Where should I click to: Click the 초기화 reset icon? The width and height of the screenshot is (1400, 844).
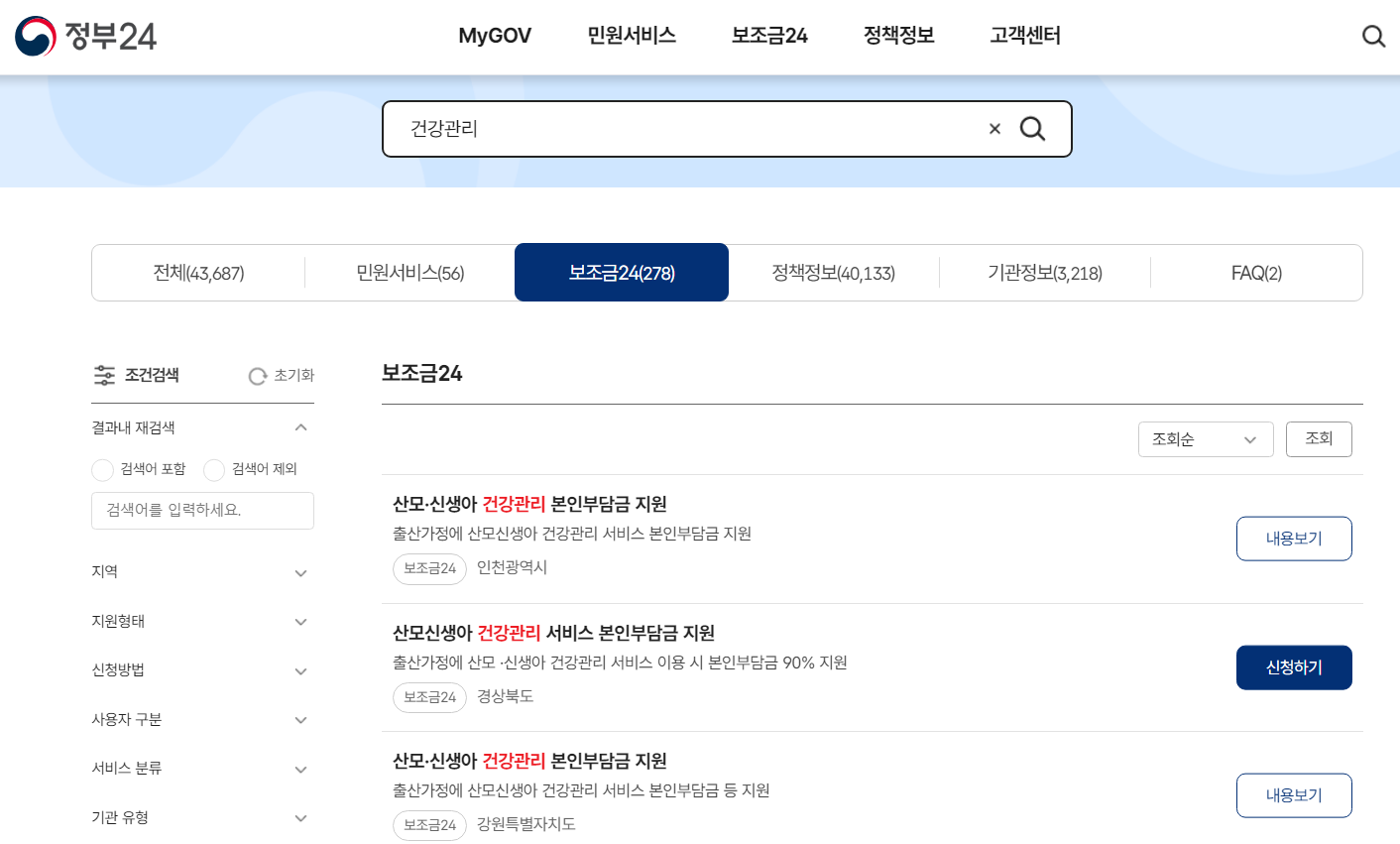click(258, 376)
